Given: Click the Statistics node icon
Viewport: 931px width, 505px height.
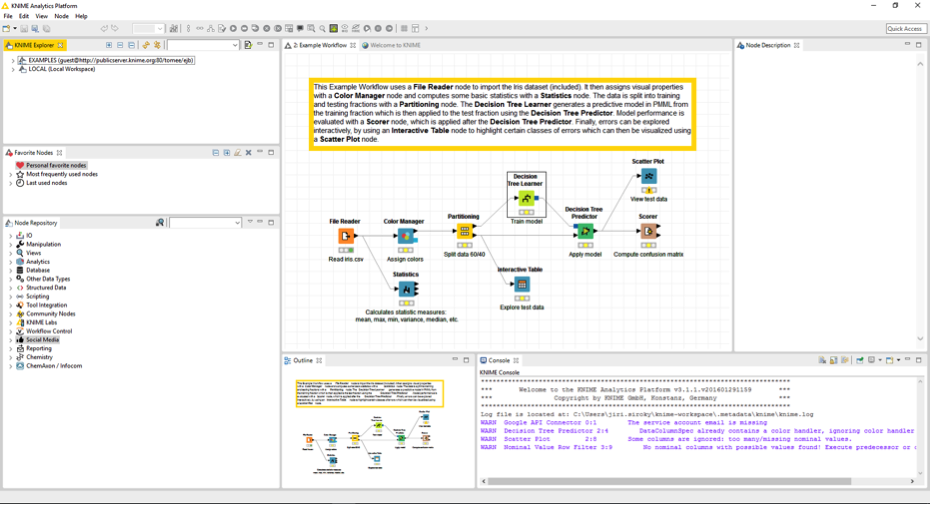Looking at the screenshot, I should click(x=407, y=289).
